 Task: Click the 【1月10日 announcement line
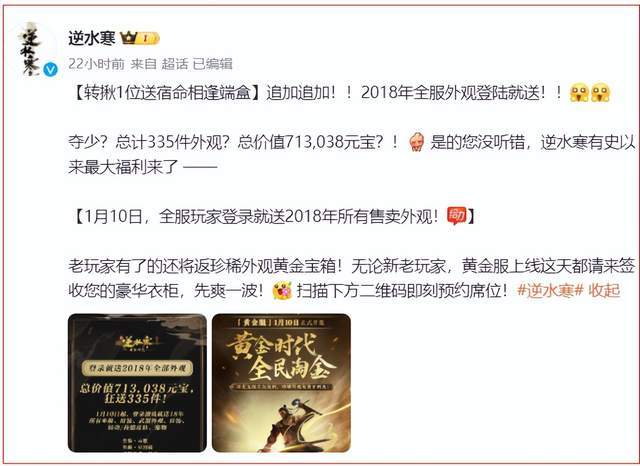coord(272,216)
